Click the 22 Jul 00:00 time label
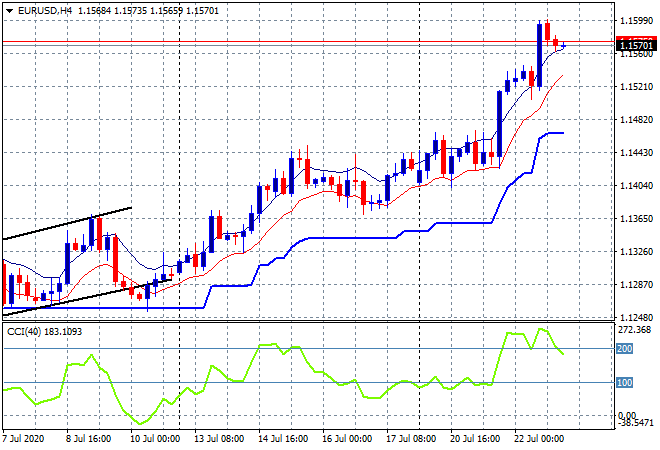 coord(539,439)
